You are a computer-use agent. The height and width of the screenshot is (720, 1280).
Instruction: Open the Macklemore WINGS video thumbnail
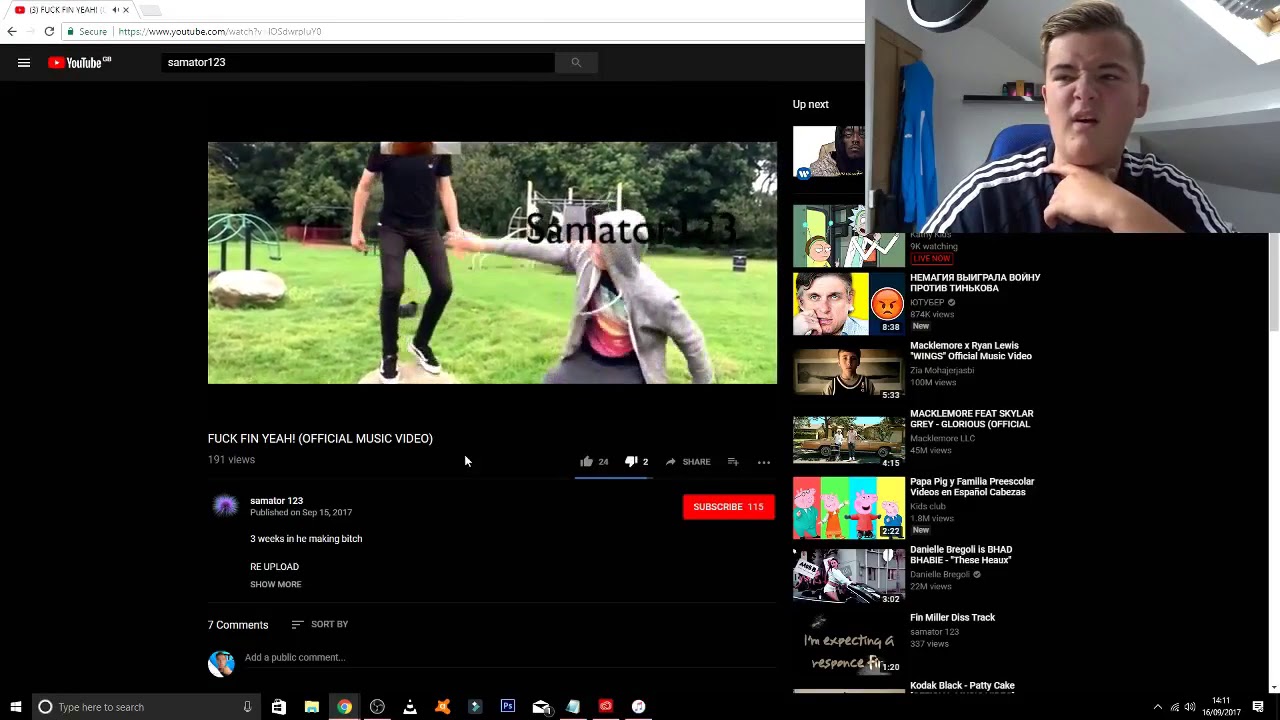[x=849, y=372]
